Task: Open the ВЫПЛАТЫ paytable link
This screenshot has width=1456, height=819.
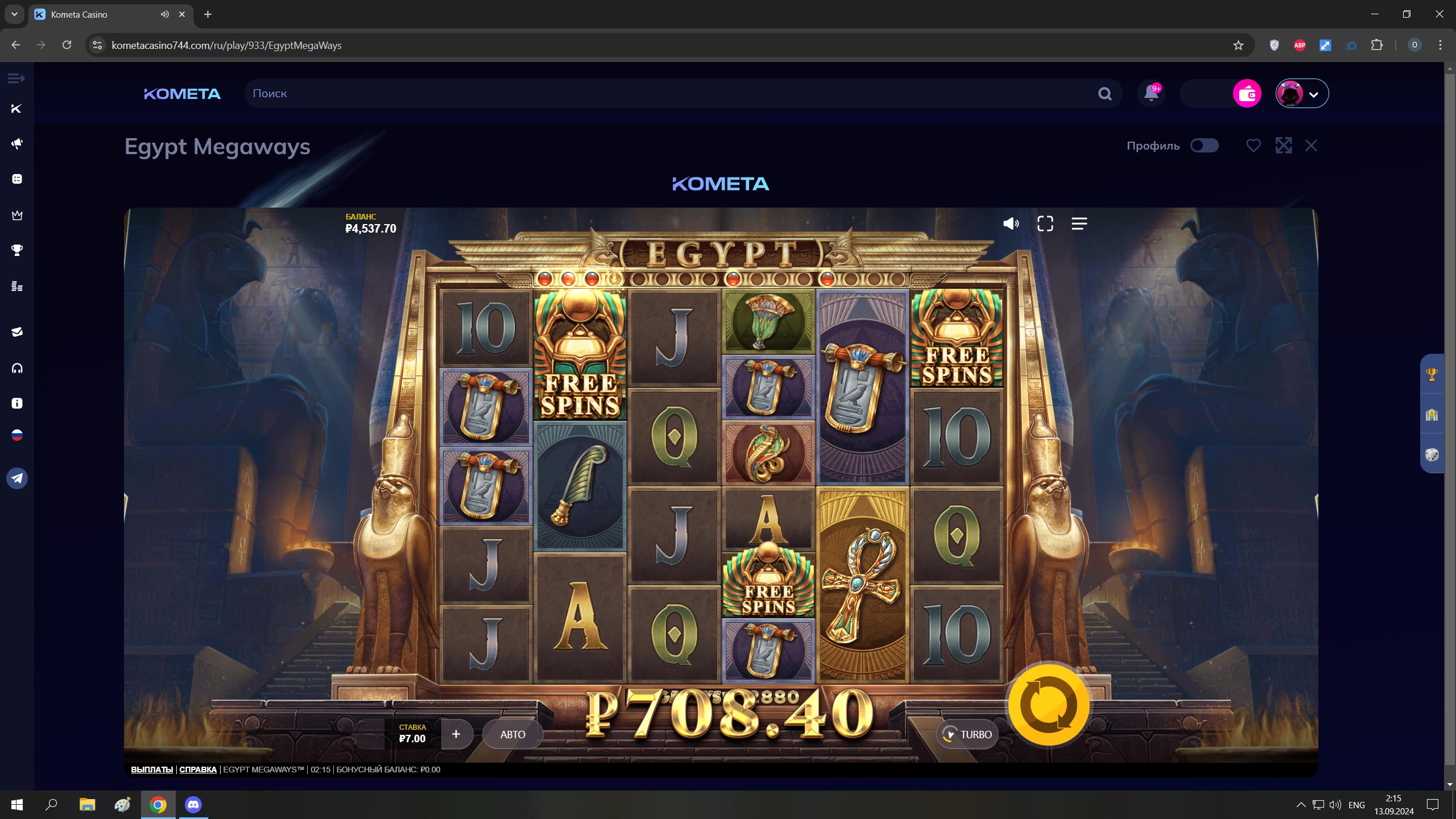Action: coord(152,770)
